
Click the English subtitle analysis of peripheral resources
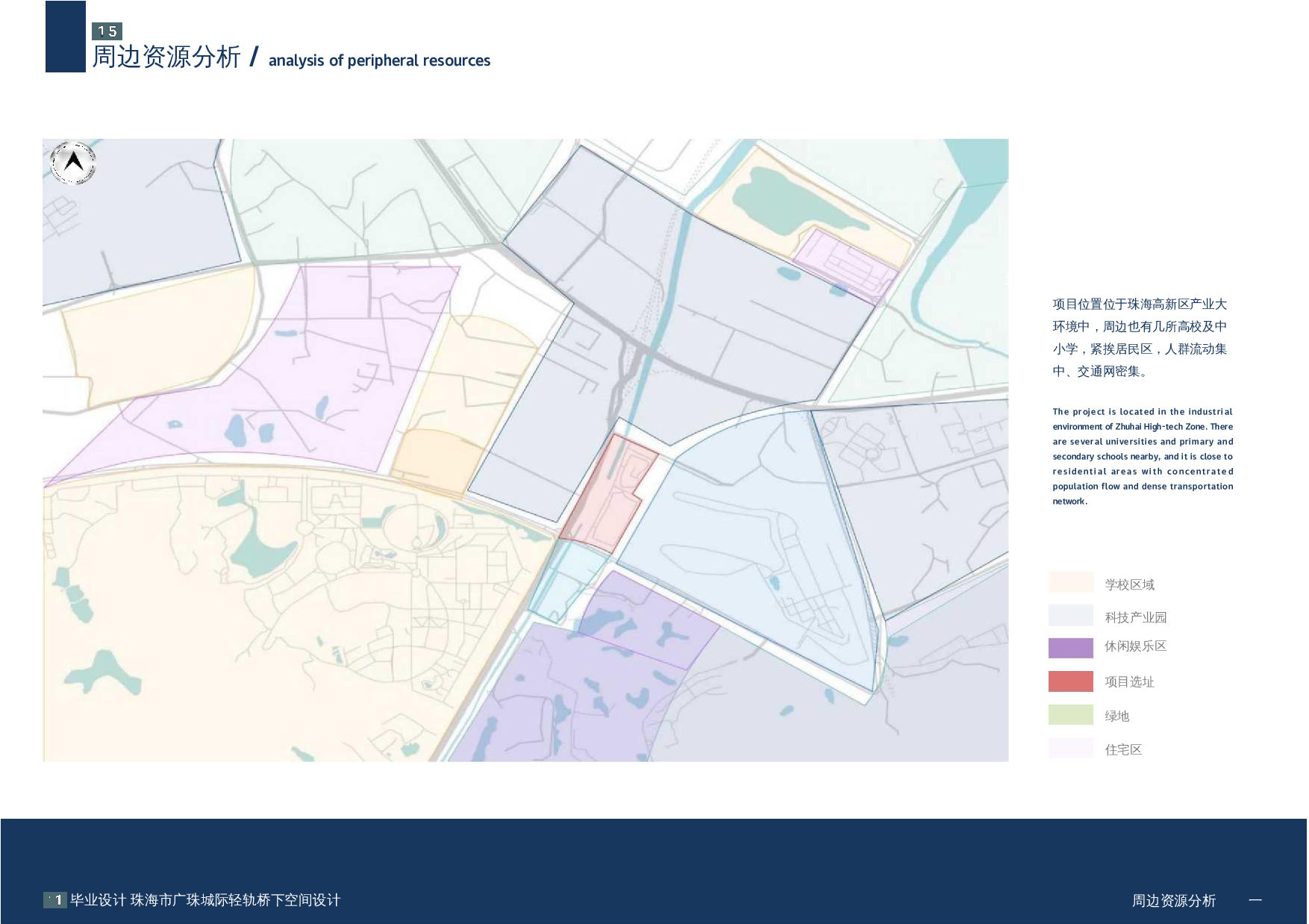coord(379,60)
